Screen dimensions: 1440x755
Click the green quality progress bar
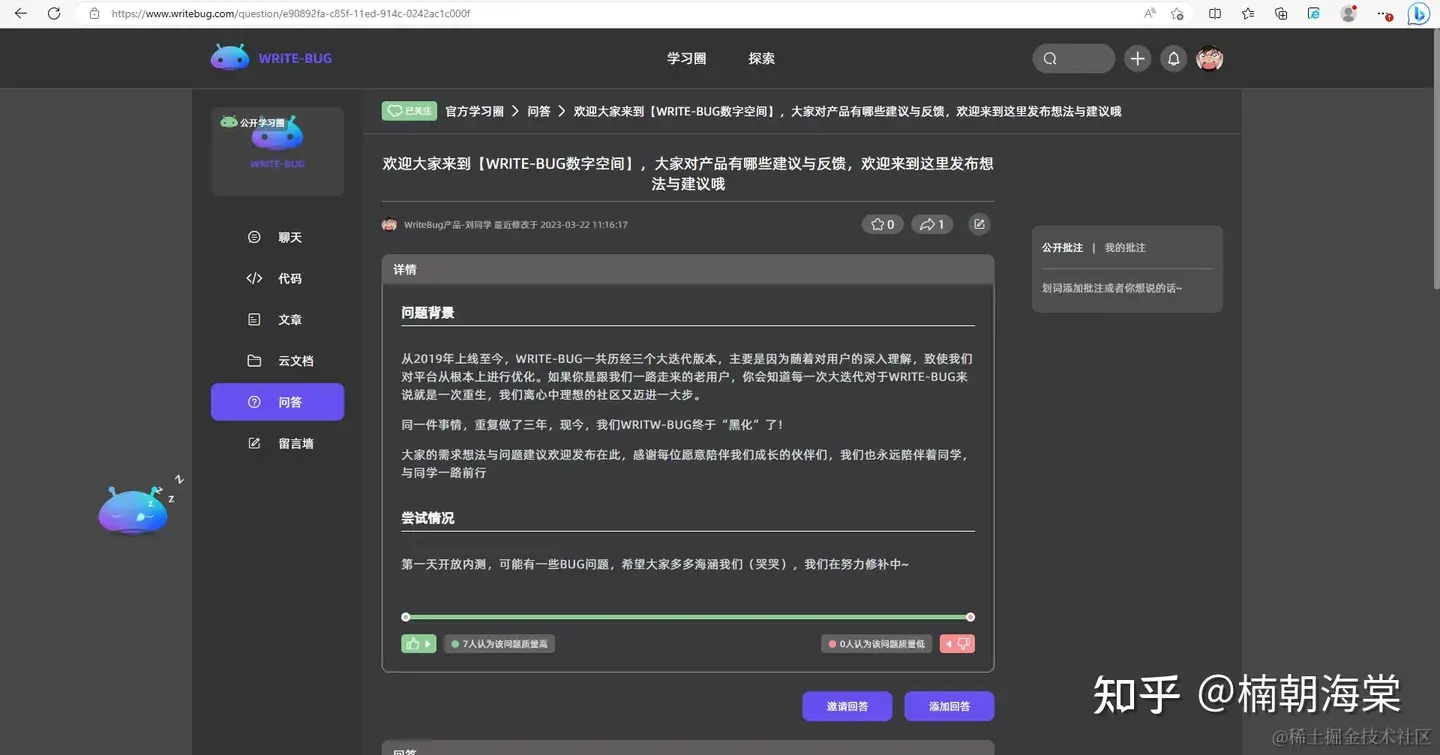point(688,617)
